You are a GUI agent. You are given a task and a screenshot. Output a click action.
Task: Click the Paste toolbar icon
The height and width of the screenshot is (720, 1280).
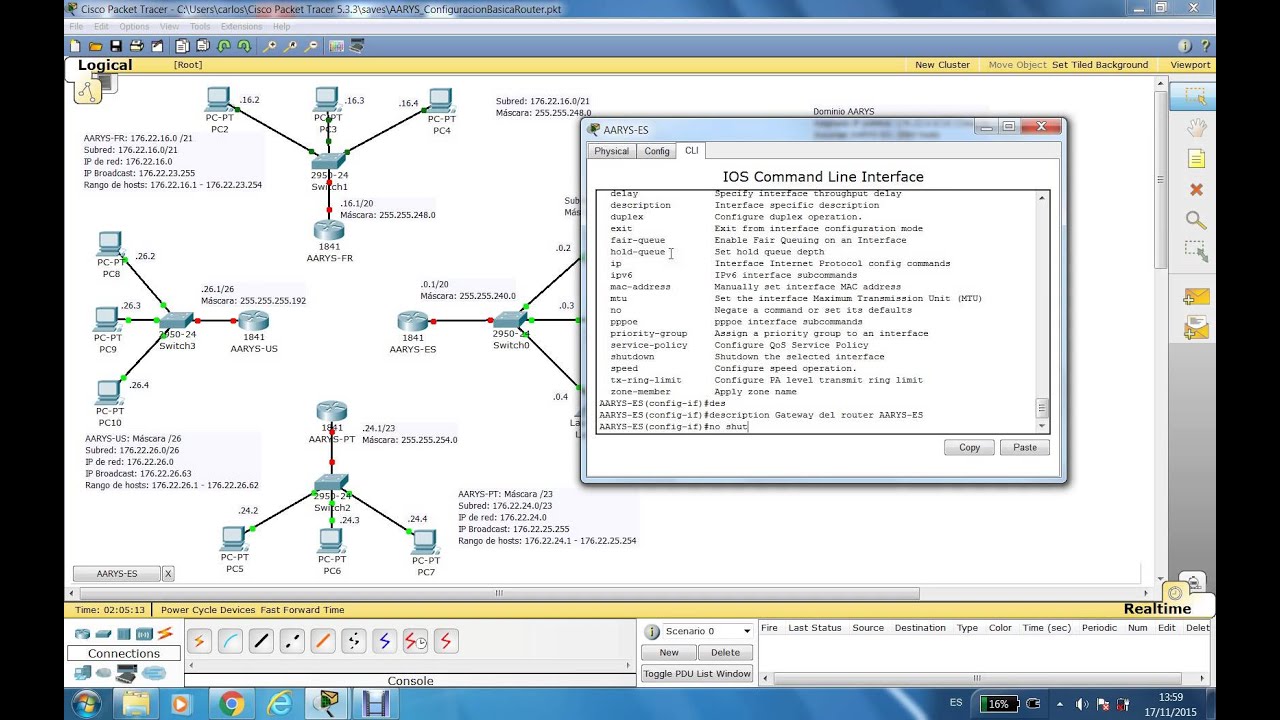pyautogui.click(x=203, y=46)
